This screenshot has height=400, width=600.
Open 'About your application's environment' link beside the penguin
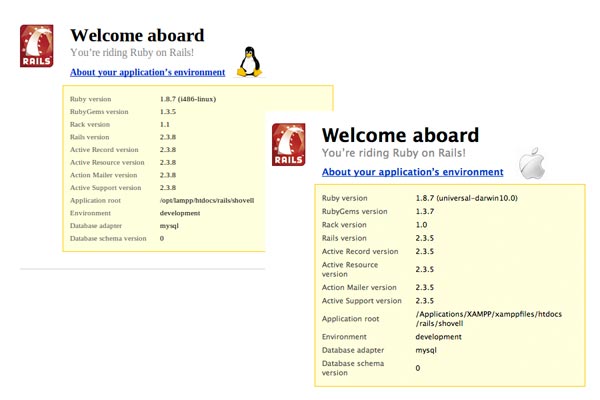[x=147, y=72]
